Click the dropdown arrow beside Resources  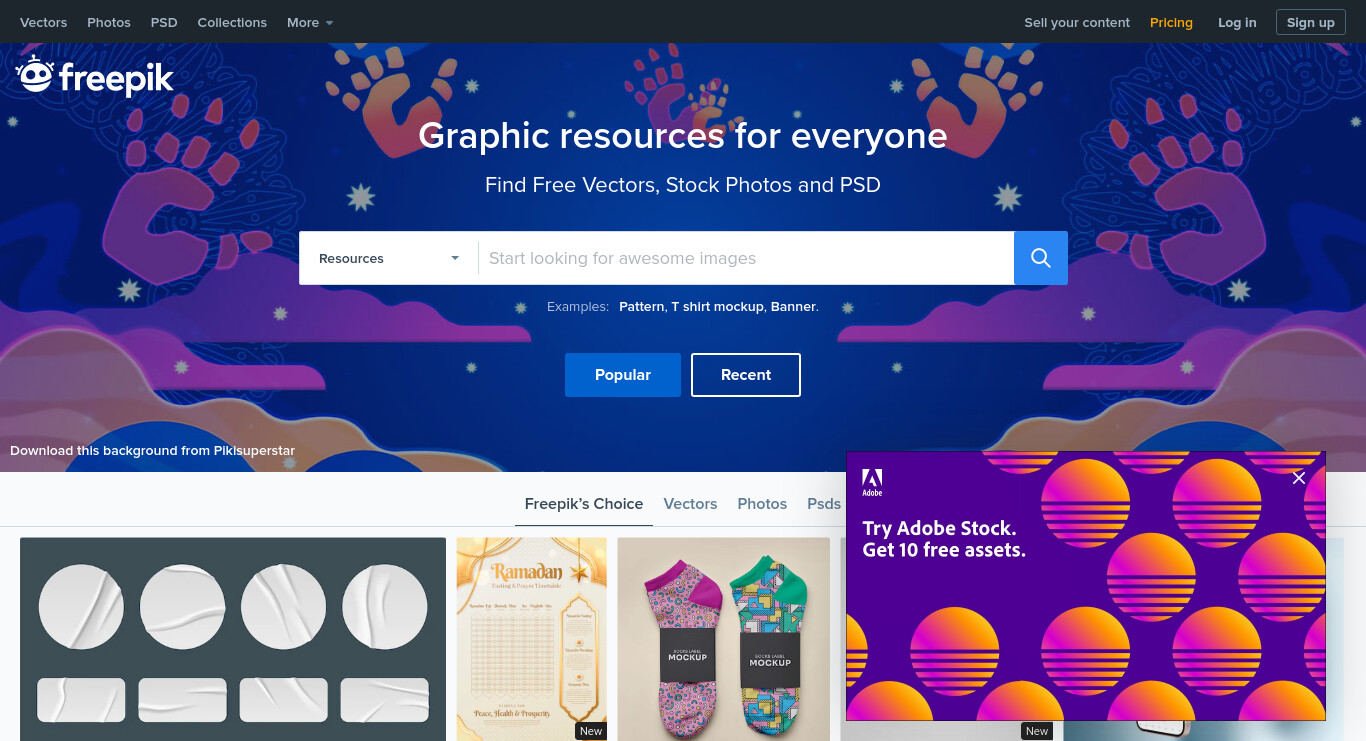click(x=455, y=258)
